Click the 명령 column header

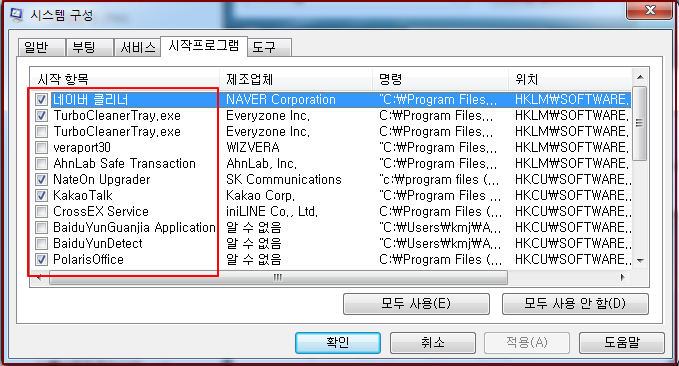point(440,79)
